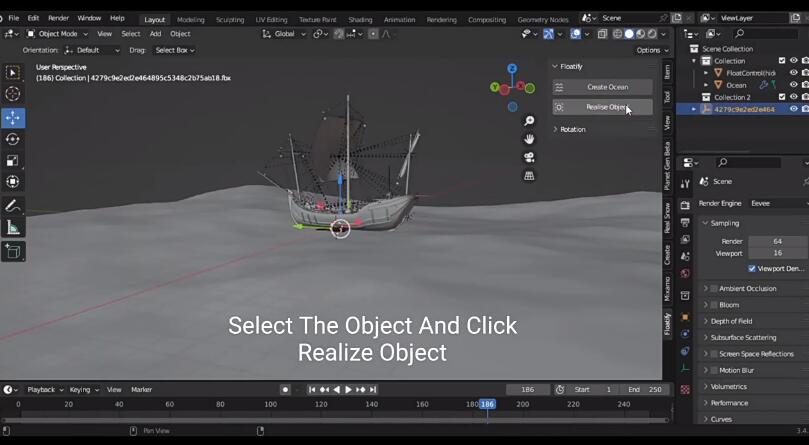Expand the Depth of Field panel
The height and width of the screenshot is (445, 809).
[x=731, y=321]
